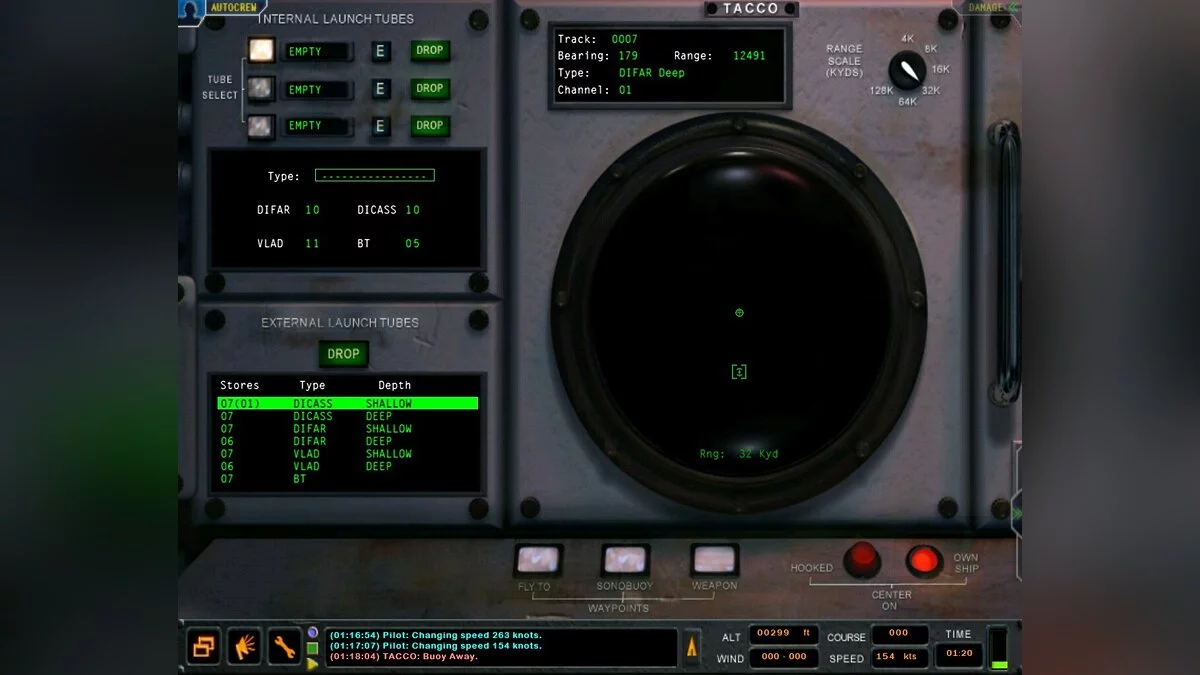Click the 'Changing speed 263 knots' log message
The width and height of the screenshot is (1200, 675).
(435, 635)
